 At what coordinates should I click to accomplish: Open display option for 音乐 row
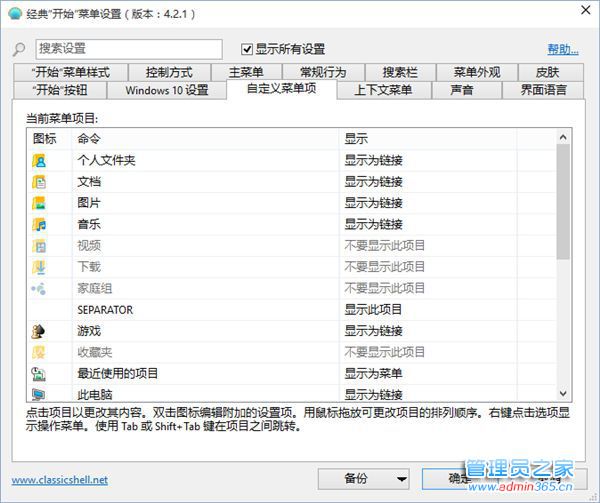point(373,225)
